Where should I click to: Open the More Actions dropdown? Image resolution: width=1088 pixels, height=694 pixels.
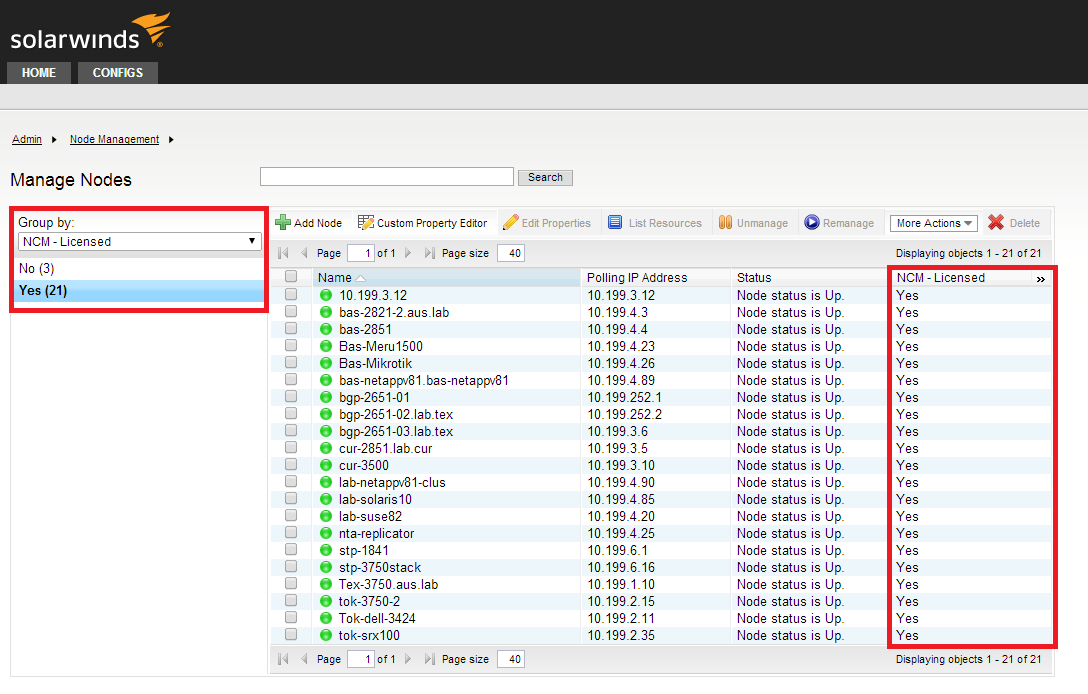click(933, 222)
